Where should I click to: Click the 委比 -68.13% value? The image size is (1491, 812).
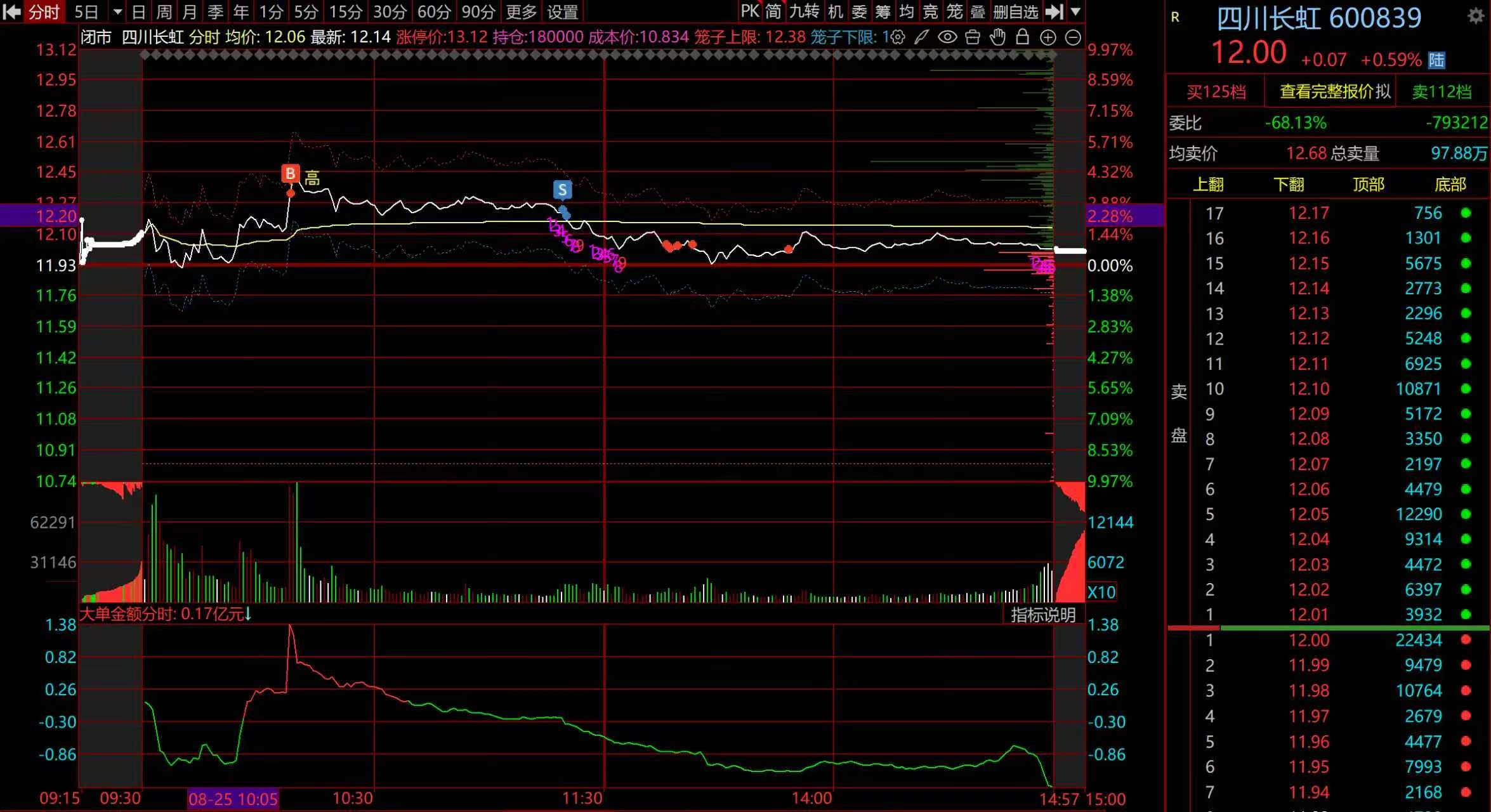point(1295,122)
